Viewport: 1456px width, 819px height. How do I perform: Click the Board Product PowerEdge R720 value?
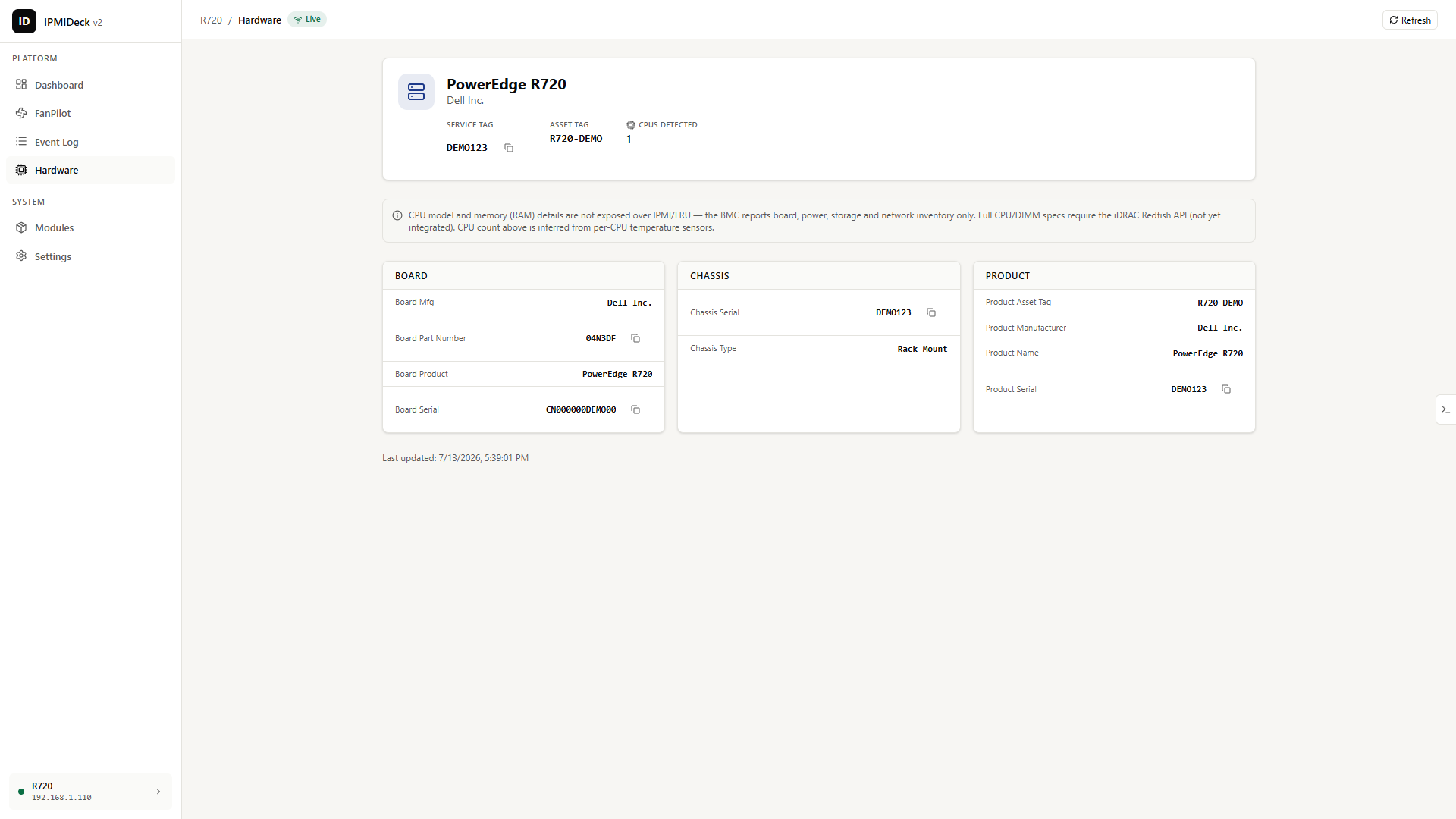pyautogui.click(x=617, y=374)
